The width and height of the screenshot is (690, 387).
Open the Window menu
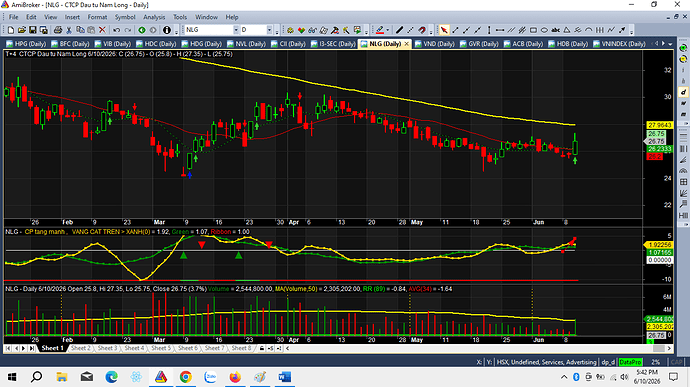coord(206,17)
